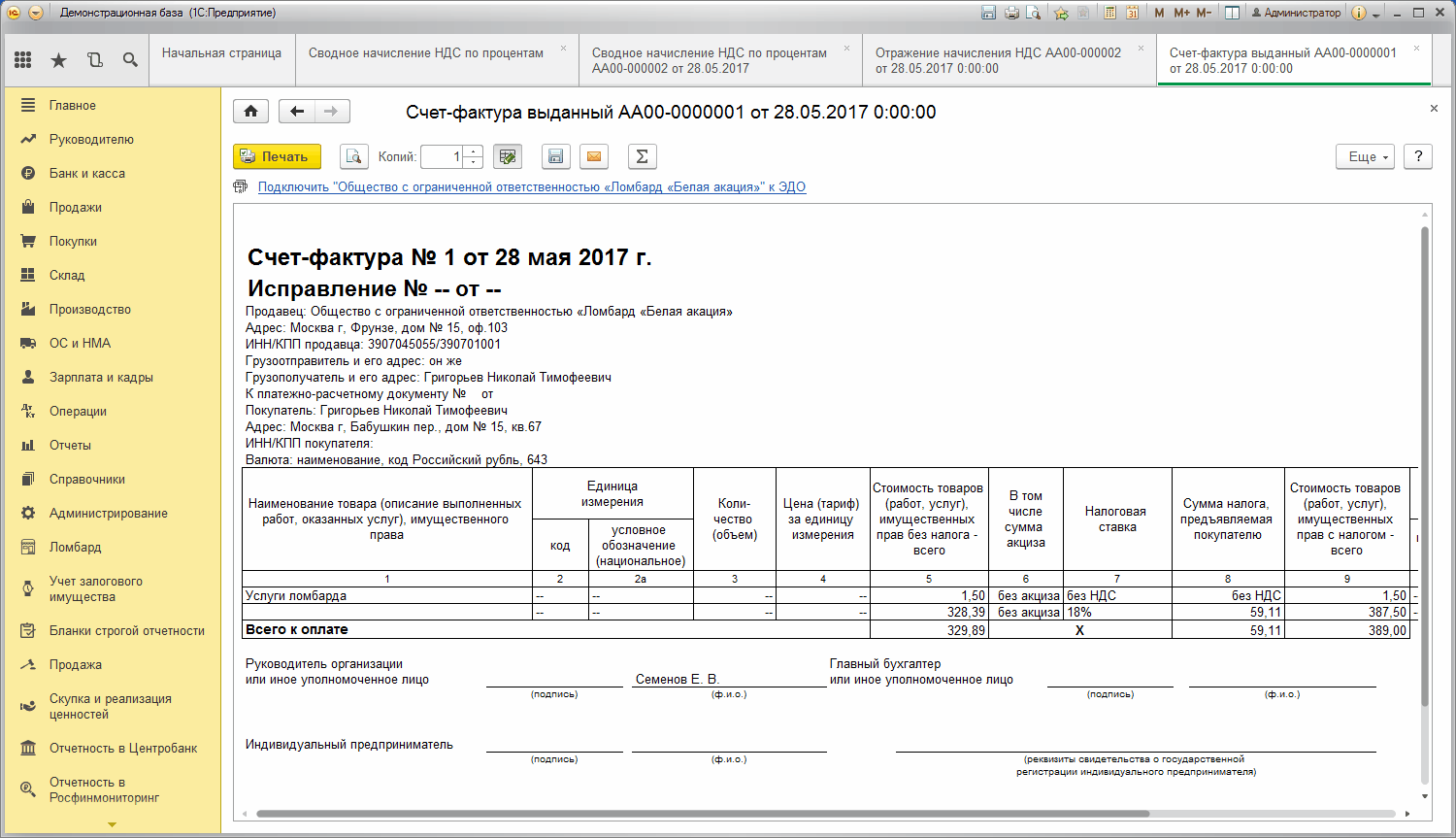The image size is (1456, 838).
Task: Click the M memory button
Action: pyautogui.click(x=1159, y=13)
